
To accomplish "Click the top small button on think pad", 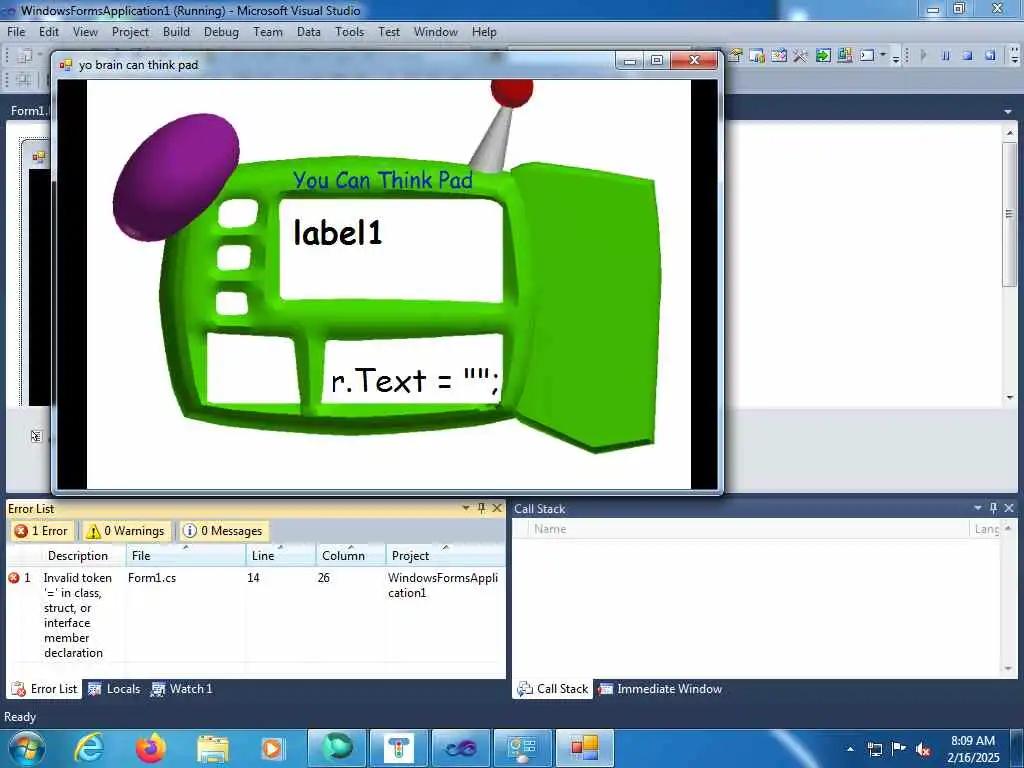I will pos(238,214).
